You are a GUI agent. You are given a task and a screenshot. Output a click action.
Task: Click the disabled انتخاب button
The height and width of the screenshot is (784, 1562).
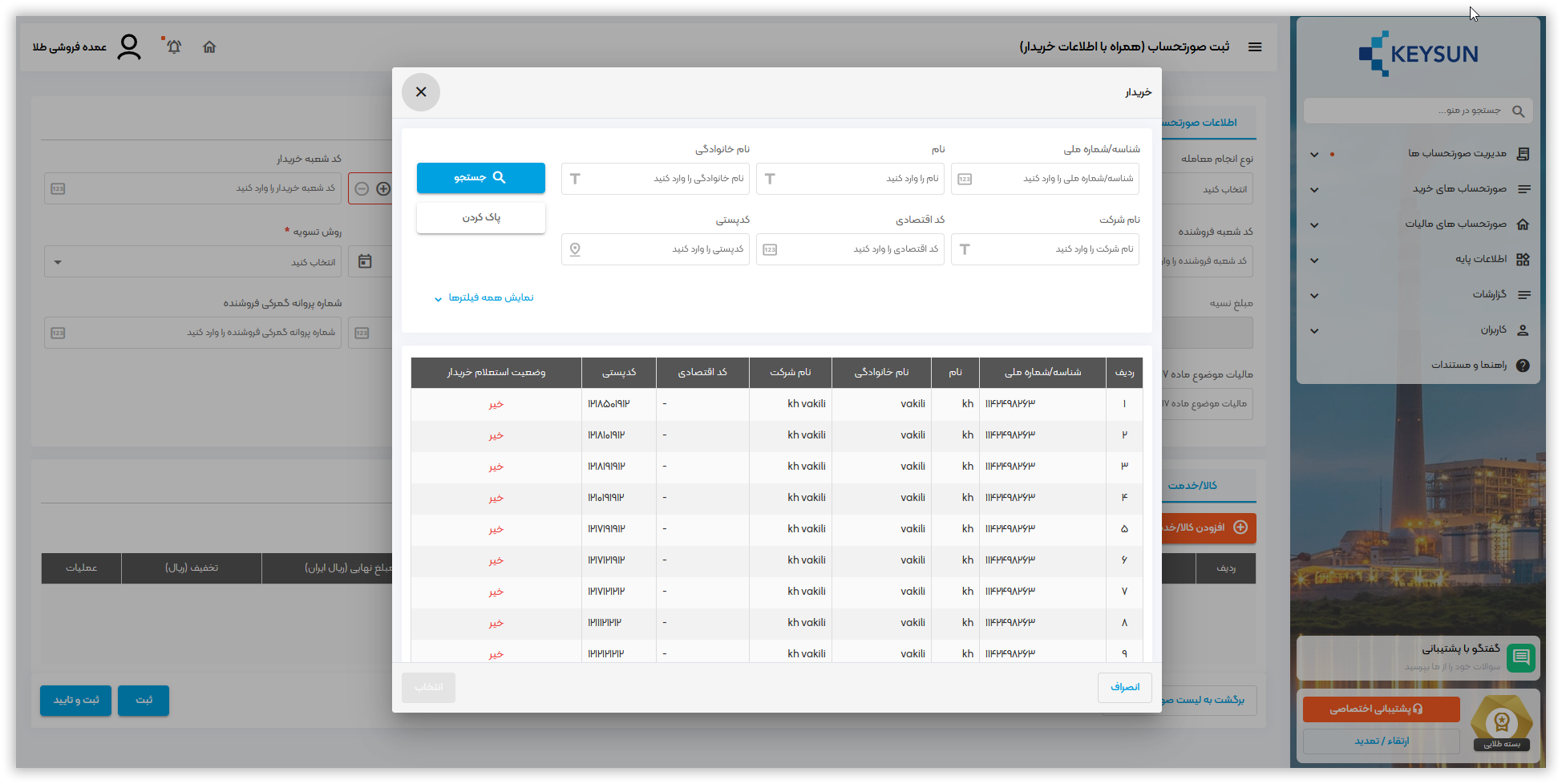pos(428,688)
